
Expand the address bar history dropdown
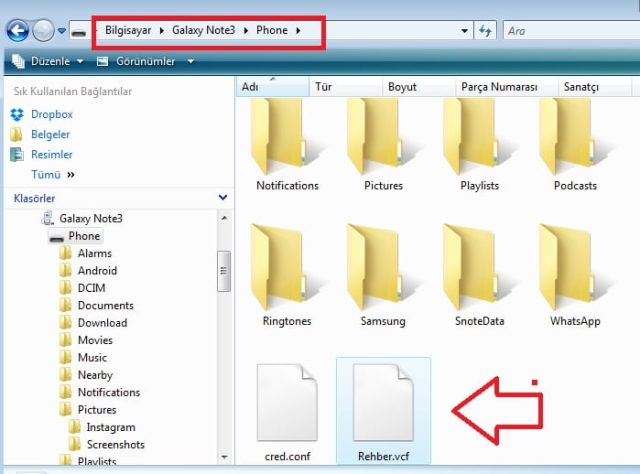[x=465, y=31]
